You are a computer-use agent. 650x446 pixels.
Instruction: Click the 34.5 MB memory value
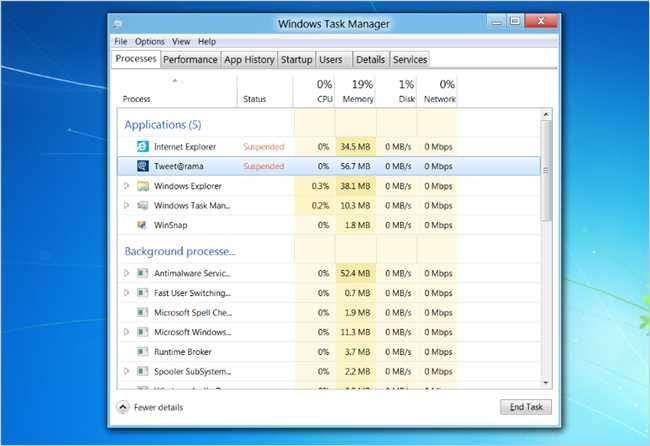tap(355, 147)
